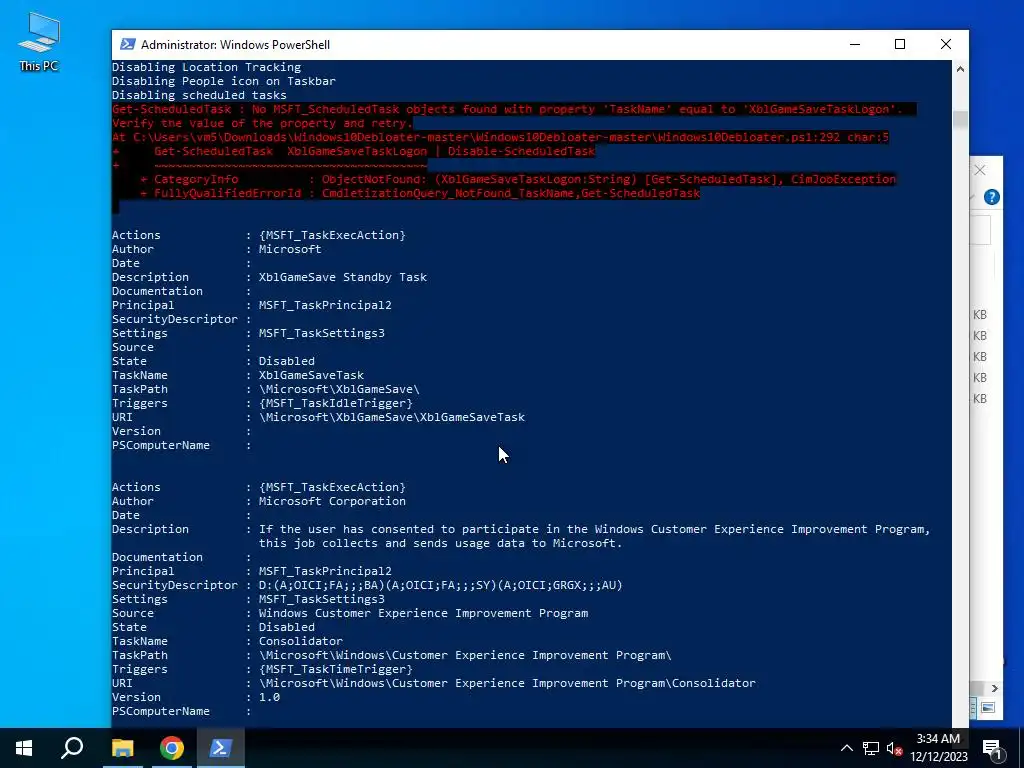Click the red Windows10Debloater.ps1:292 path line

[x=500, y=137]
